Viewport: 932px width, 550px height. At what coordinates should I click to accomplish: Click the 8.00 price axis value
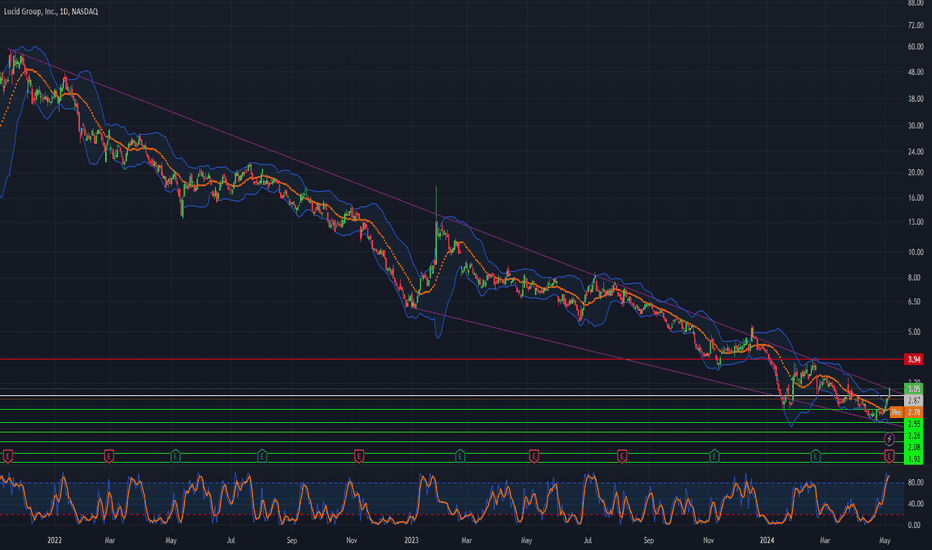tap(915, 278)
